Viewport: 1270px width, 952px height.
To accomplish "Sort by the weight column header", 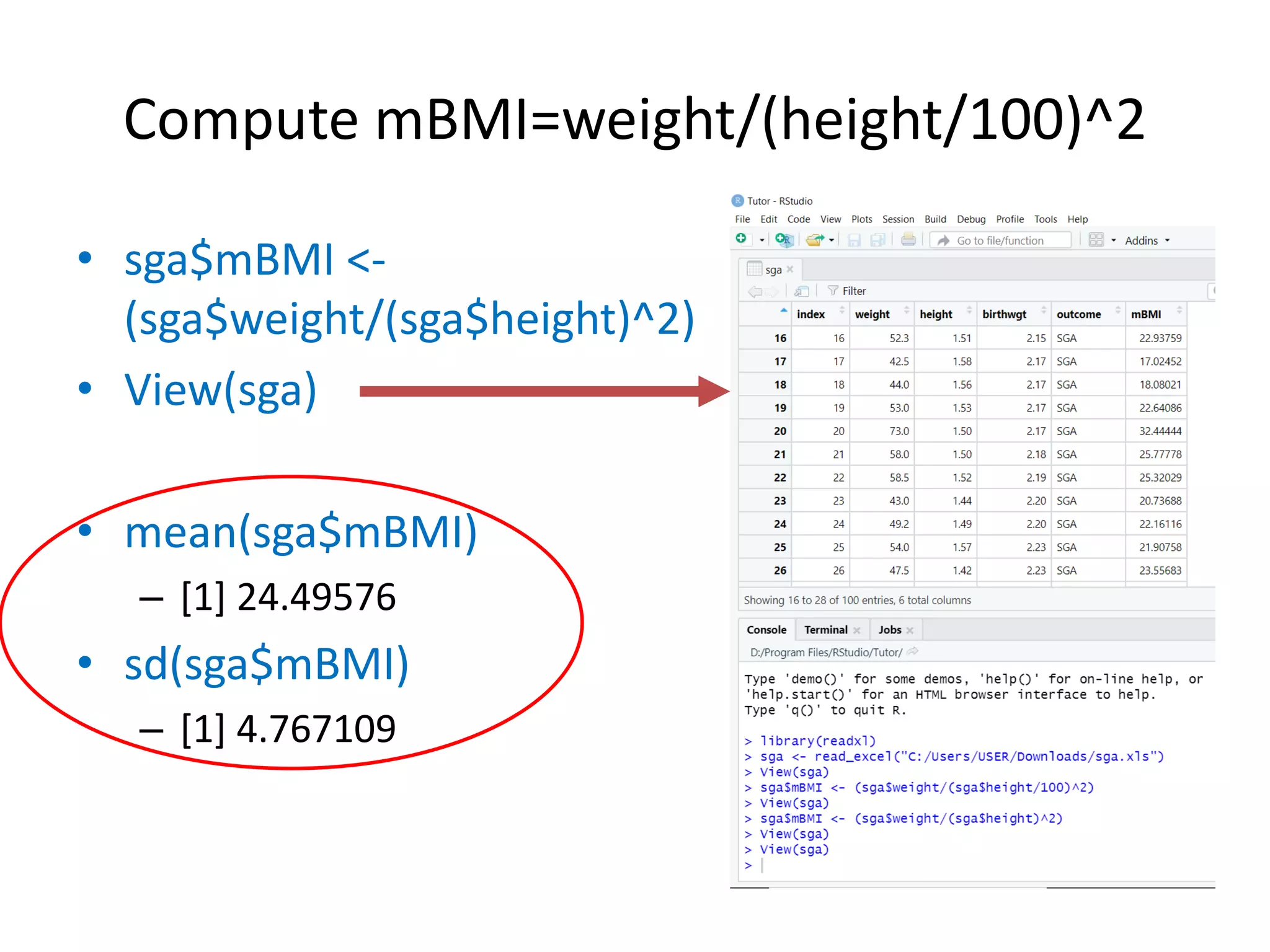I will (x=881, y=314).
